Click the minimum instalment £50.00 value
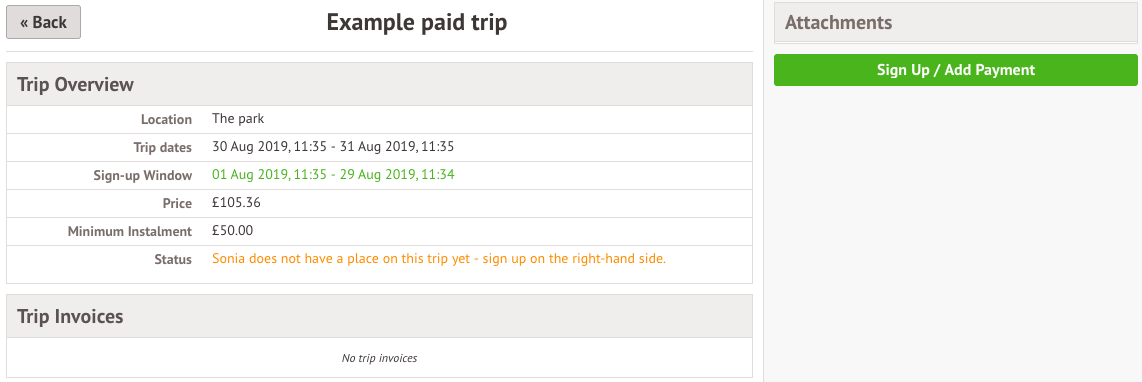1142x382 pixels. tap(232, 230)
